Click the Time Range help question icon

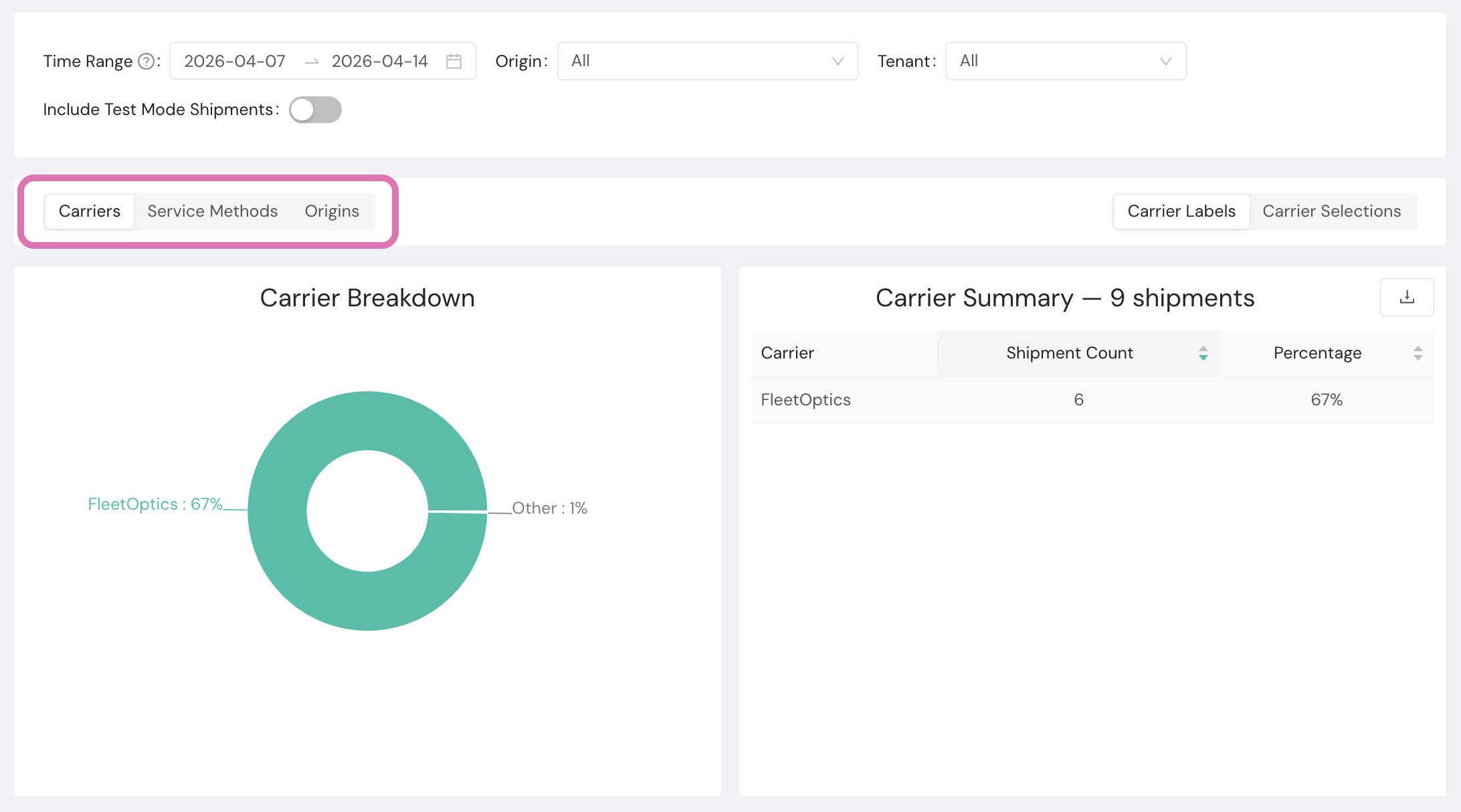[x=146, y=62]
